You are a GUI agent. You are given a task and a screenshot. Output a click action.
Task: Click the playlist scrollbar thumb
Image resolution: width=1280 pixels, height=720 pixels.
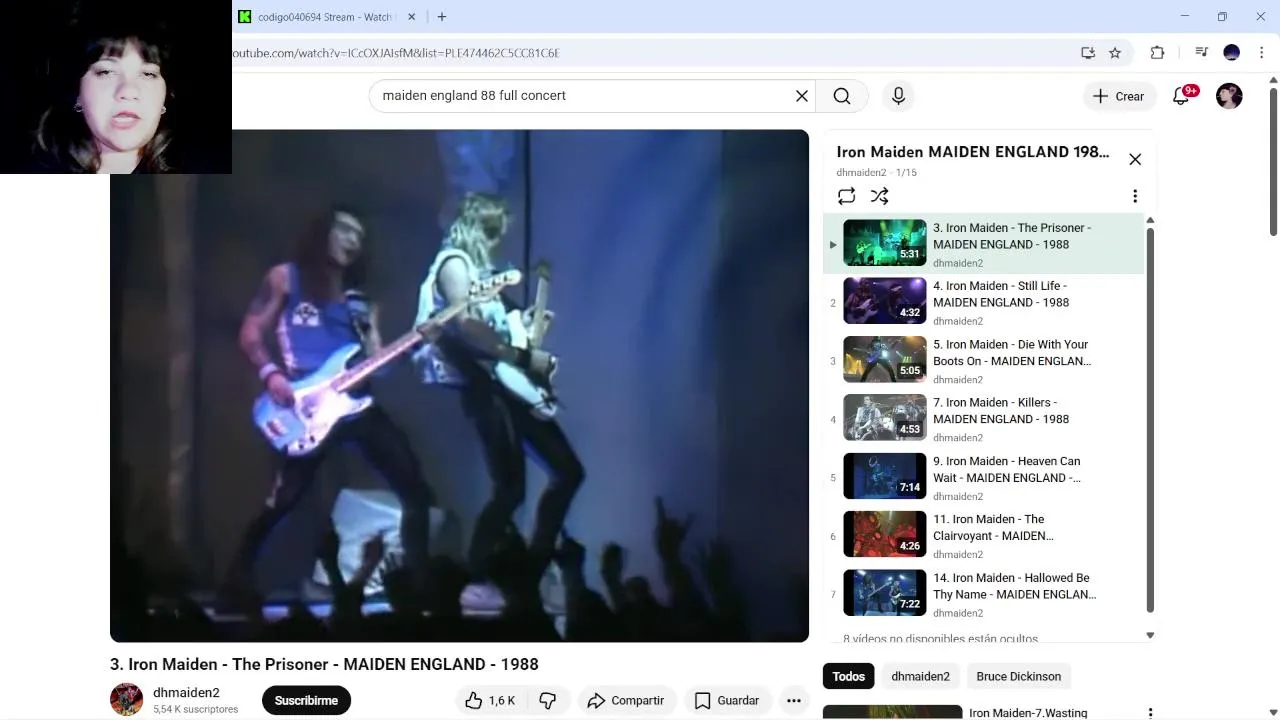click(x=1150, y=420)
